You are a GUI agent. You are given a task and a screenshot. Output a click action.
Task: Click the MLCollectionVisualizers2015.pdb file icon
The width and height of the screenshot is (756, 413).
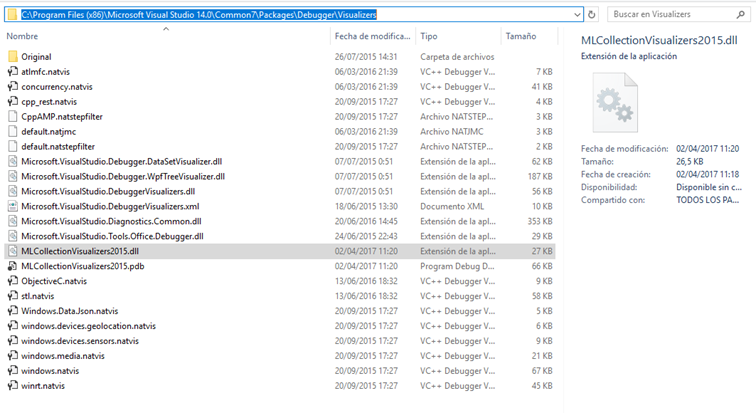13,266
